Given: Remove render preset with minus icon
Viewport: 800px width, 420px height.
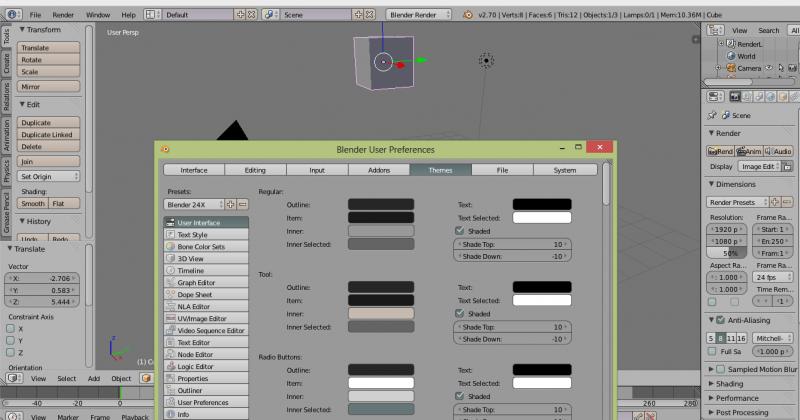Looking at the screenshot, I should [787, 202].
